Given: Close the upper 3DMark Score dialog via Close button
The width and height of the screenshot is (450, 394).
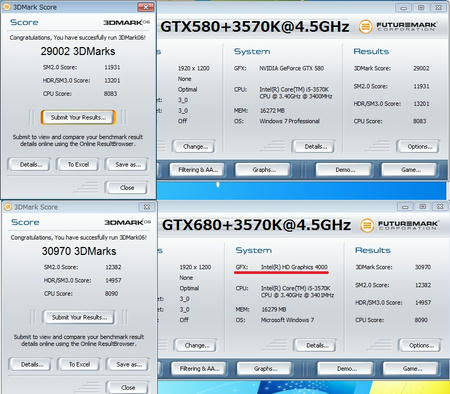Looking at the screenshot, I should 127,188.
